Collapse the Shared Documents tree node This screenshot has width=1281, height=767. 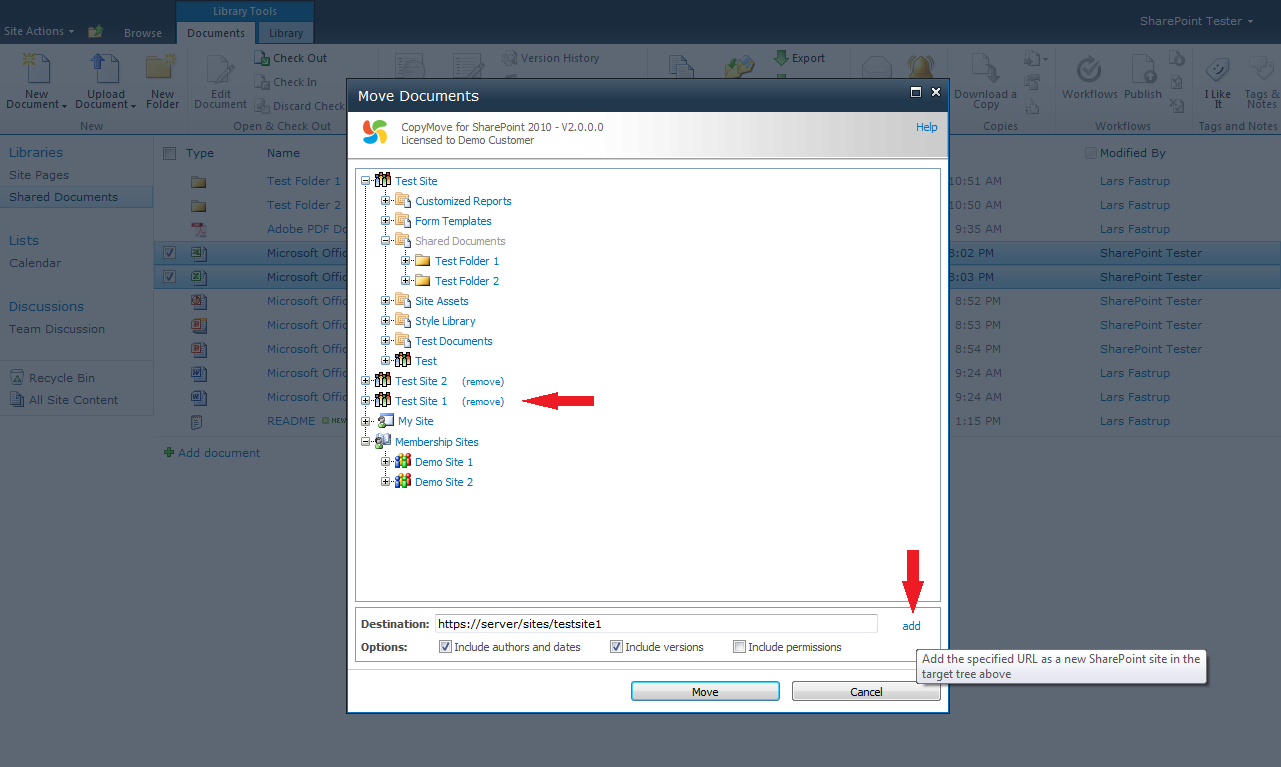click(386, 241)
